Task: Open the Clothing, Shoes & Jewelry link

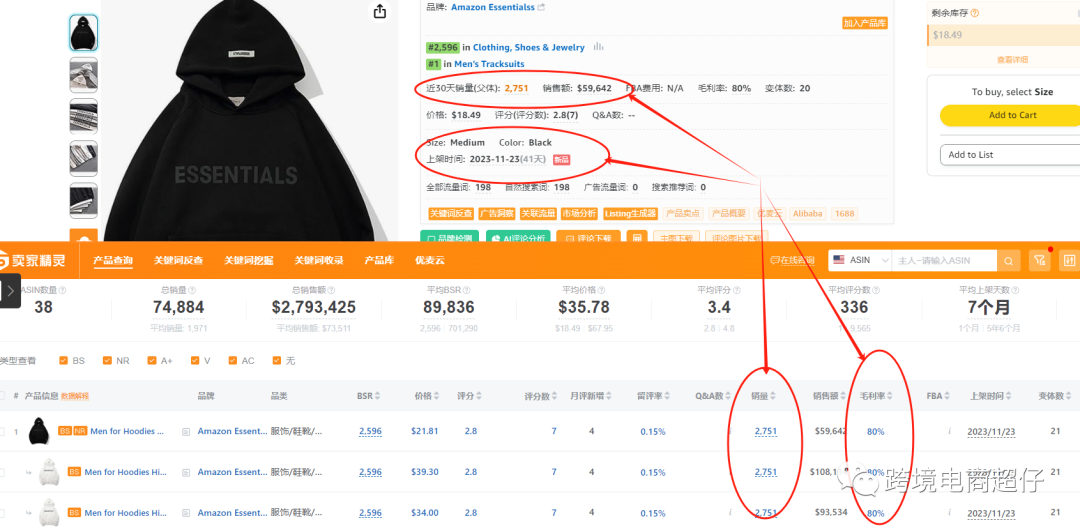Action: click(x=528, y=47)
